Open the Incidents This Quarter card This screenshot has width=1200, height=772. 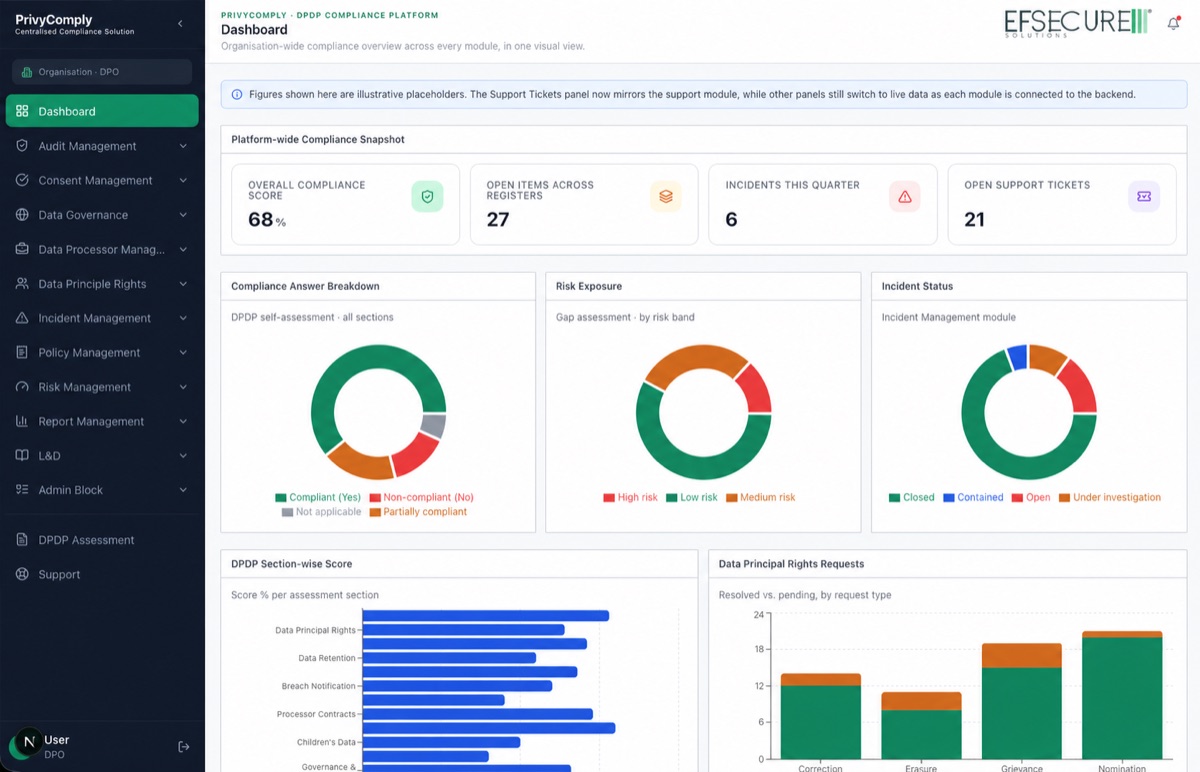[x=823, y=205]
